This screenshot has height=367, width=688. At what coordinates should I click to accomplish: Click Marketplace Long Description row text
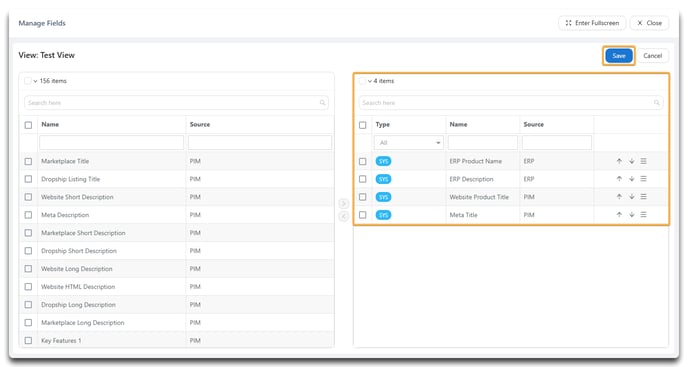coord(83,323)
